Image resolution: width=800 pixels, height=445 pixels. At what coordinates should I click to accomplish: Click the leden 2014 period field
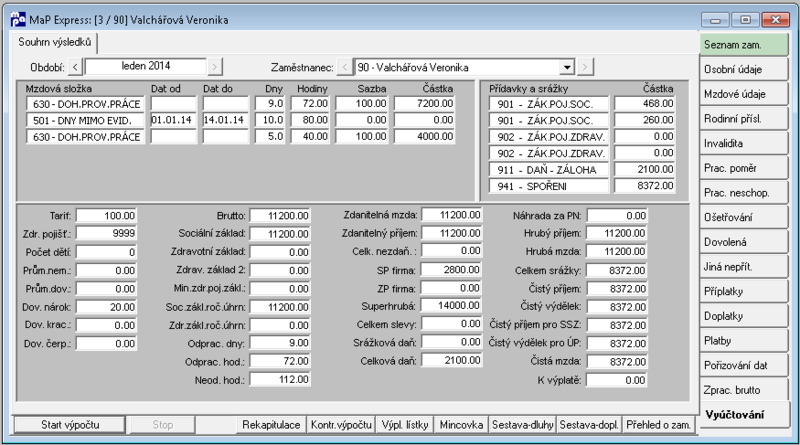click(x=146, y=66)
